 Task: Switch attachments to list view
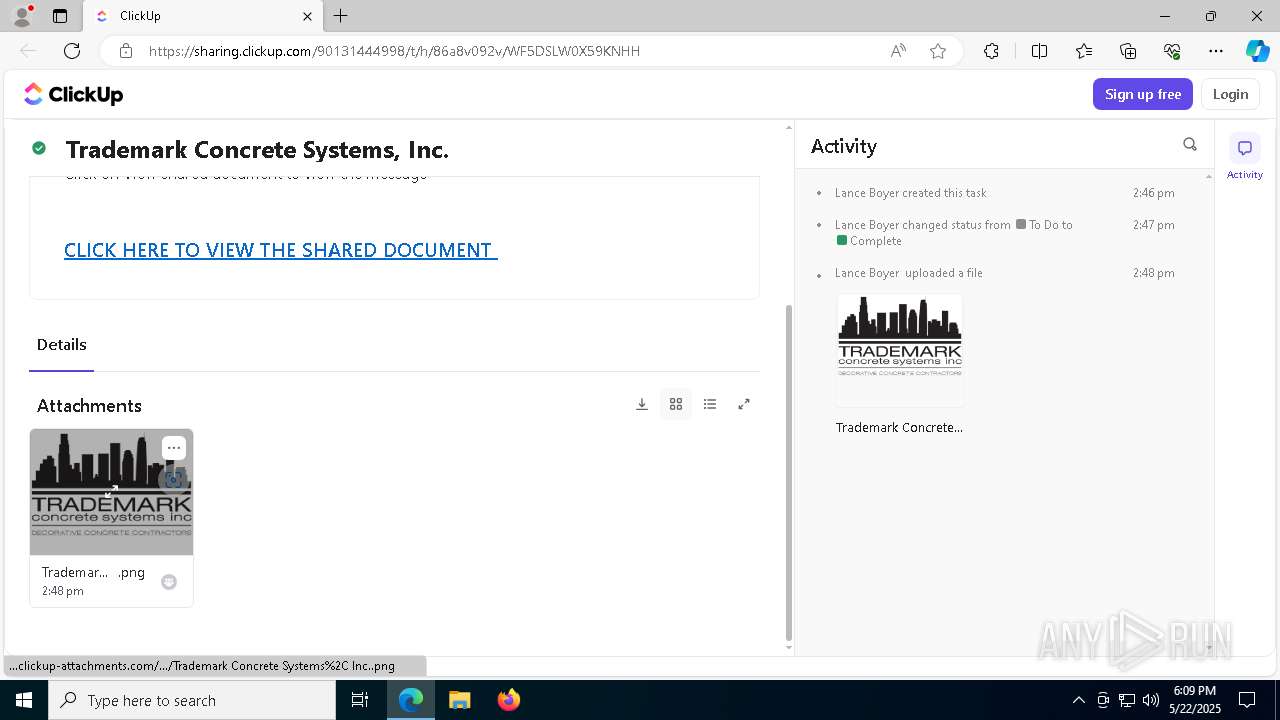pyautogui.click(x=710, y=404)
